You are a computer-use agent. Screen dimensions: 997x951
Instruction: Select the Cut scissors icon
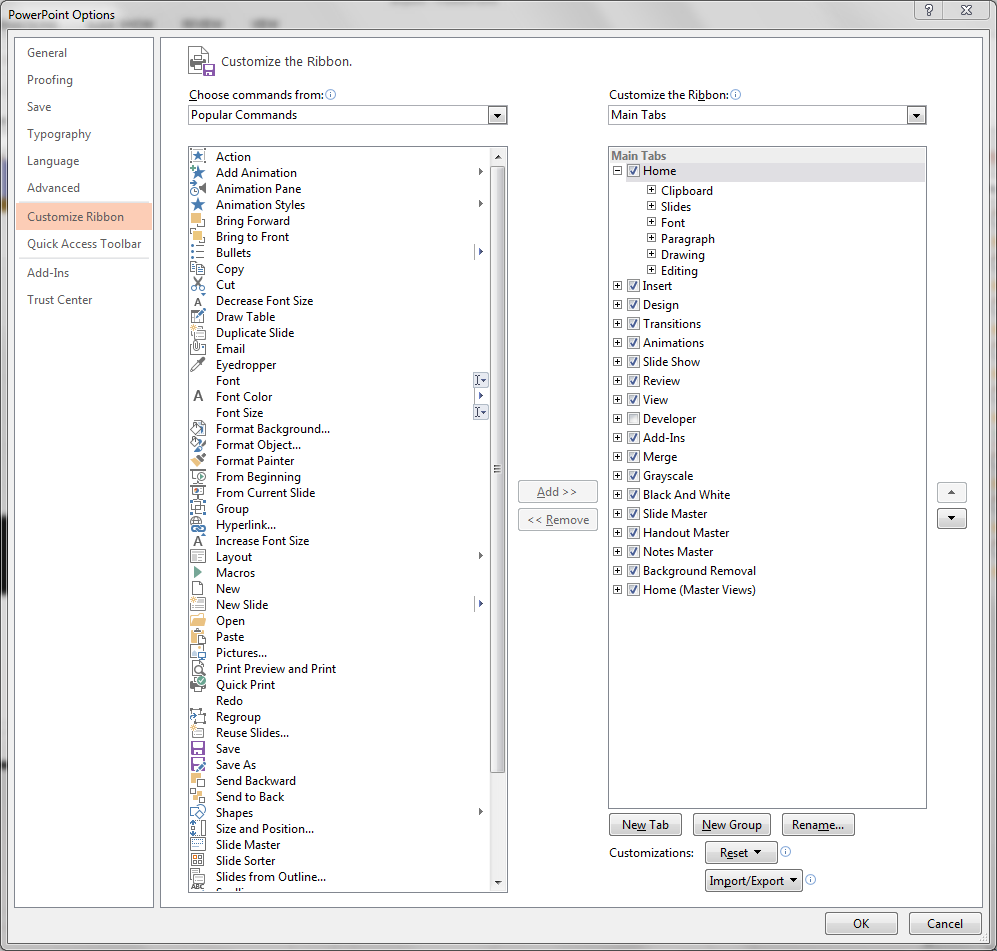198,284
